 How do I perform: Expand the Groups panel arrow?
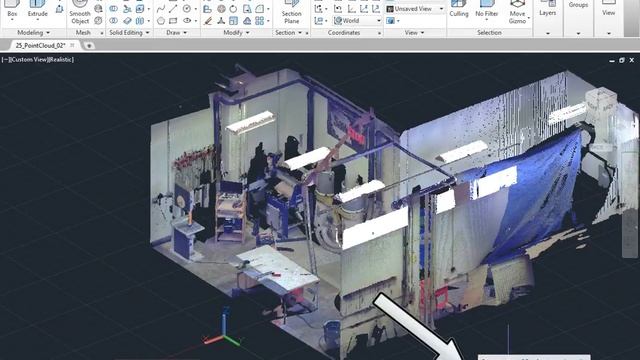tap(578, 33)
